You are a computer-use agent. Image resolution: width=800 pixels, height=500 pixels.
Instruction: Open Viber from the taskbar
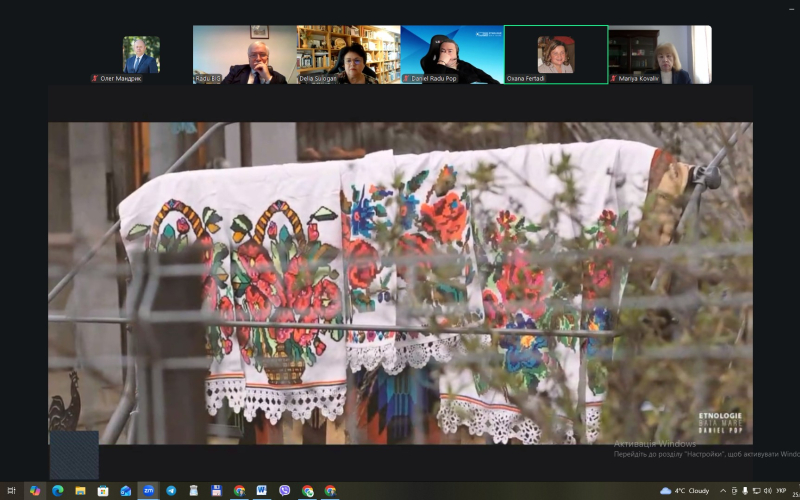(285, 491)
